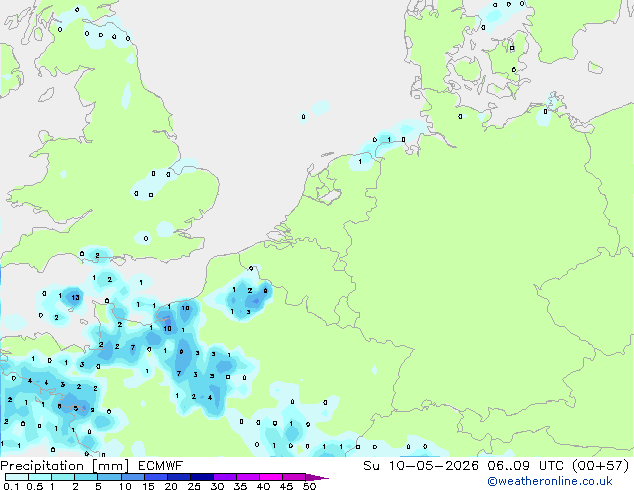Click the '0.5' legend scale label
Screen dimensions: 634x490
34,486
